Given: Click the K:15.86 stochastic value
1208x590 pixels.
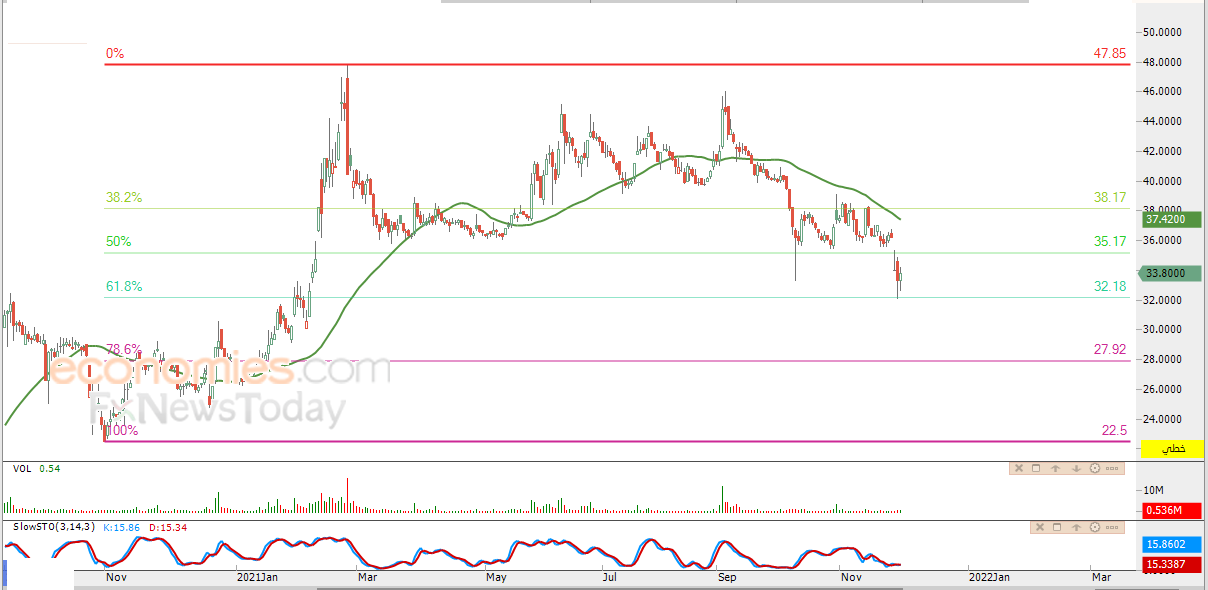Looking at the screenshot, I should pyautogui.click(x=123, y=527).
